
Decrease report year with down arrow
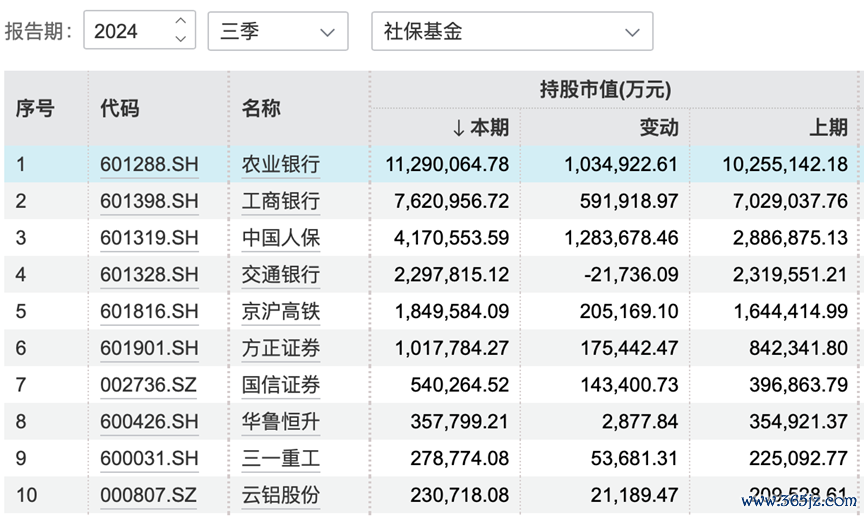pyautogui.click(x=180, y=39)
